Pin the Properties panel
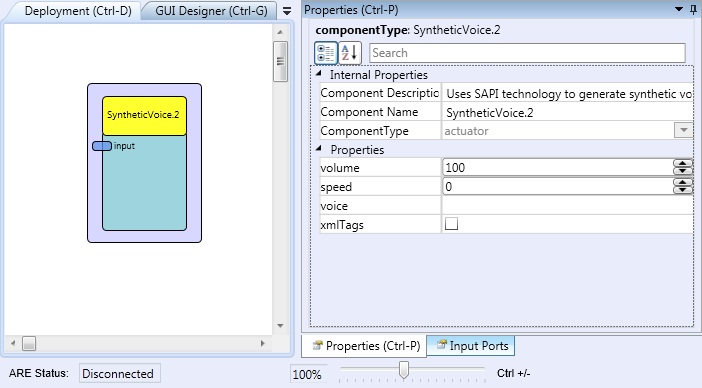Viewport: 702px width, 388px height. [693, 9]
